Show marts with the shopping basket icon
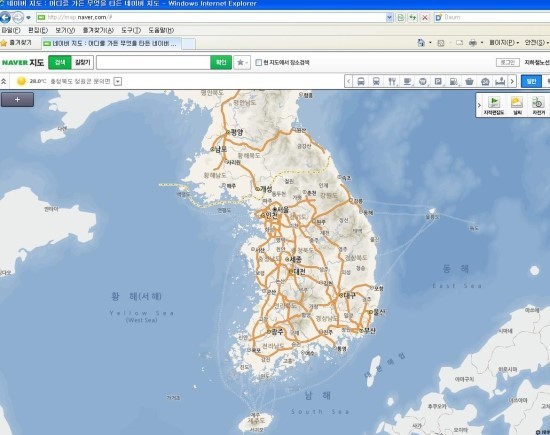Image resolution: width=550 pixels, height=435 pixels. (469, 81)
